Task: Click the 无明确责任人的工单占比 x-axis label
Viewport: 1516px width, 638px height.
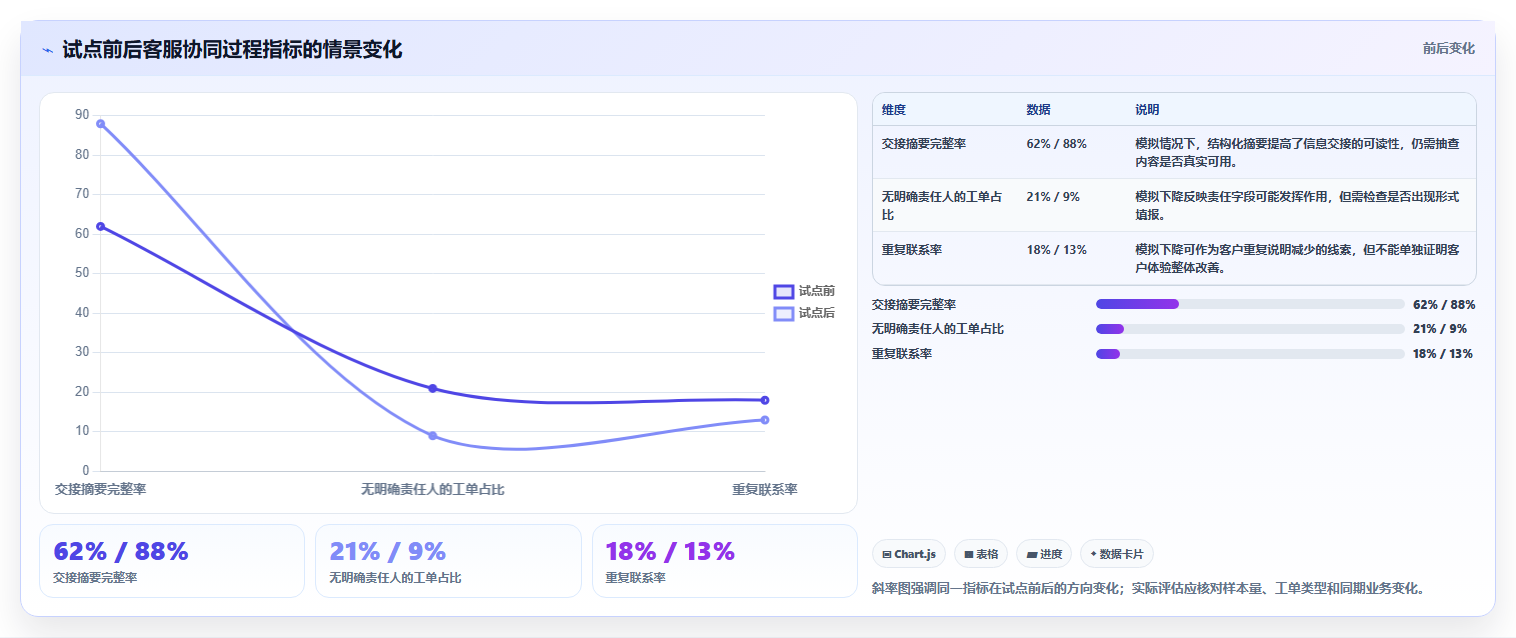Action: click(x=433, y=490)
